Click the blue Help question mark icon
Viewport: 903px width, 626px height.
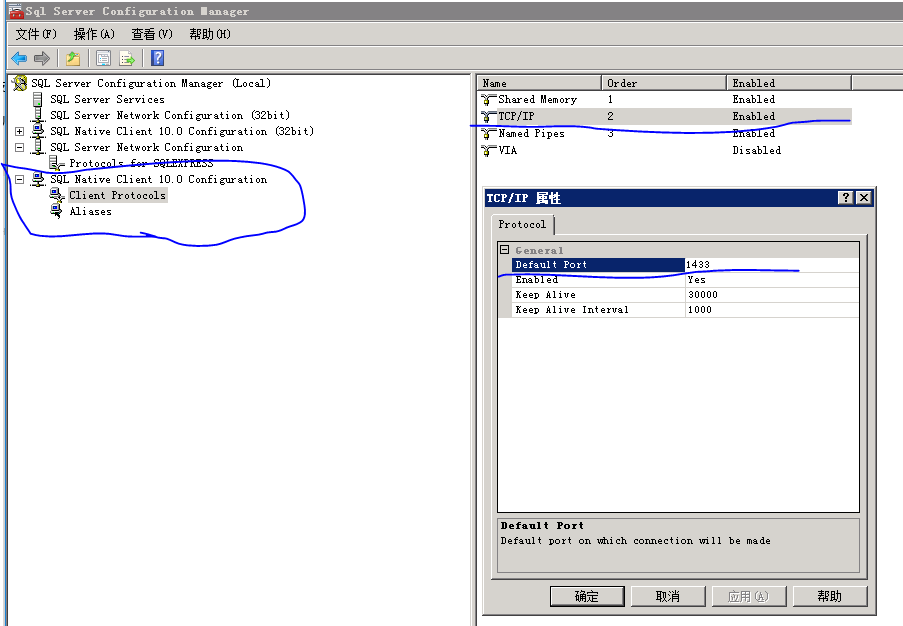tap(157, 58)
